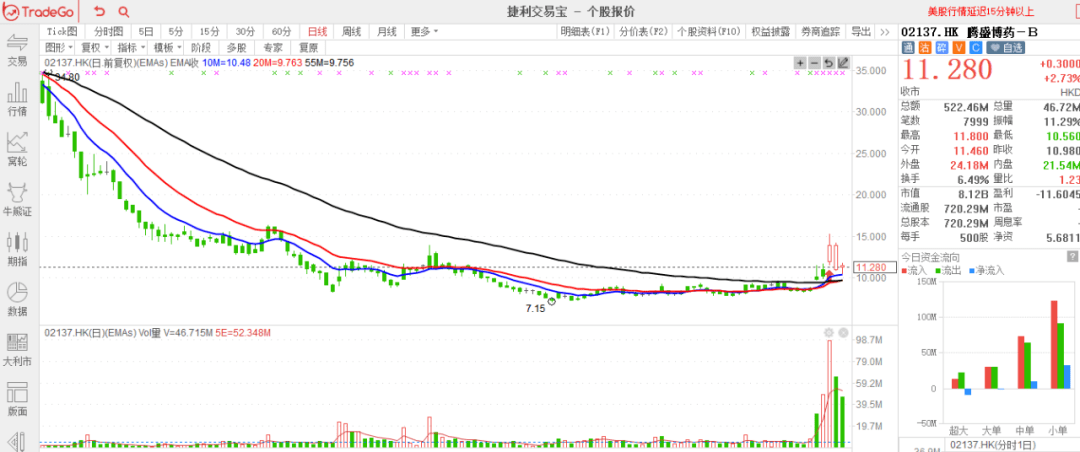Image resolution: width=1080 pixels, height=452 pixels.
Task: Click the 多股 multi-stock button
Action: coord(236,48)
